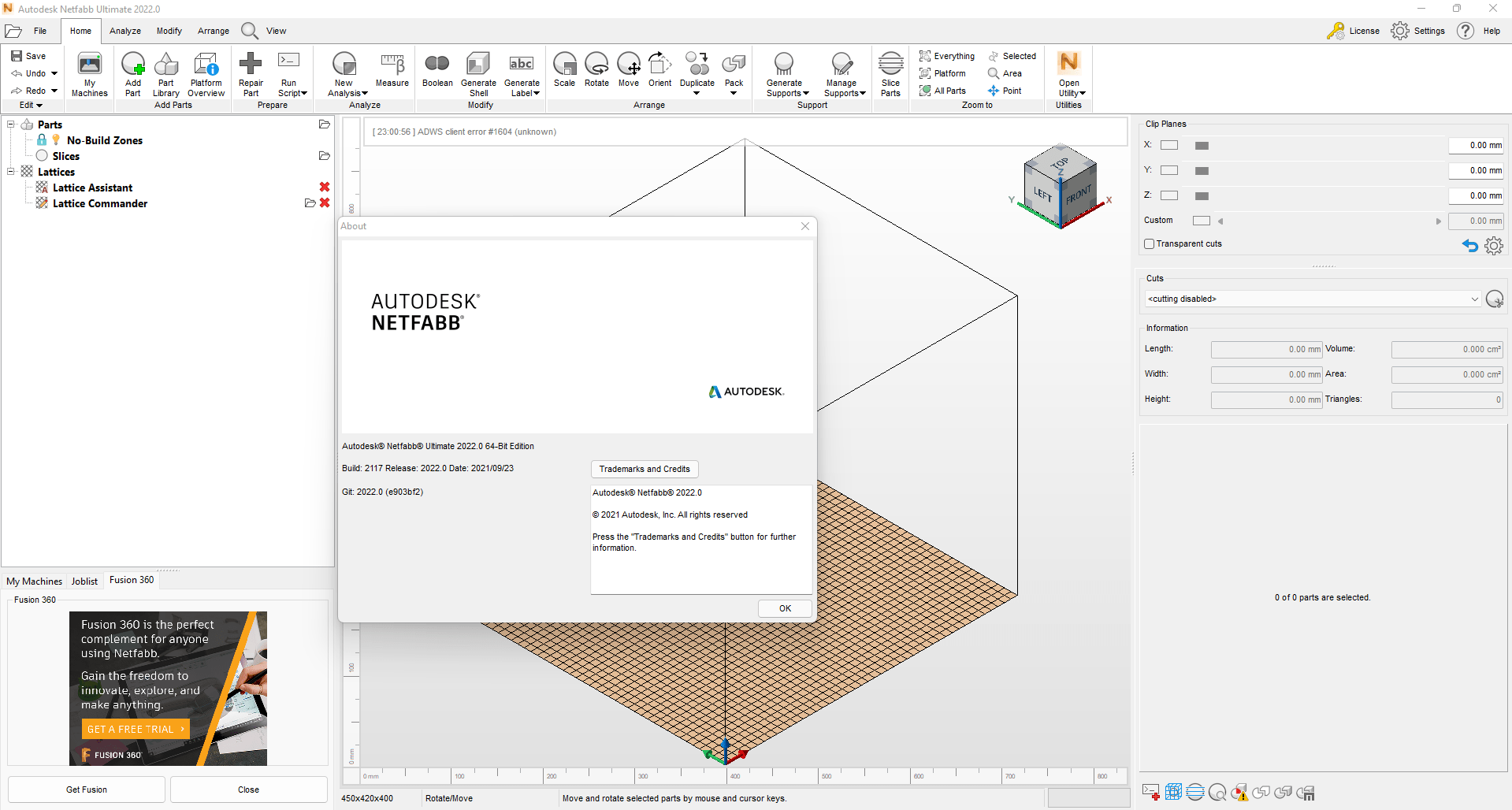
Task: Zoom to Everything
Action: pyautogui.click(x=947, y=56)
